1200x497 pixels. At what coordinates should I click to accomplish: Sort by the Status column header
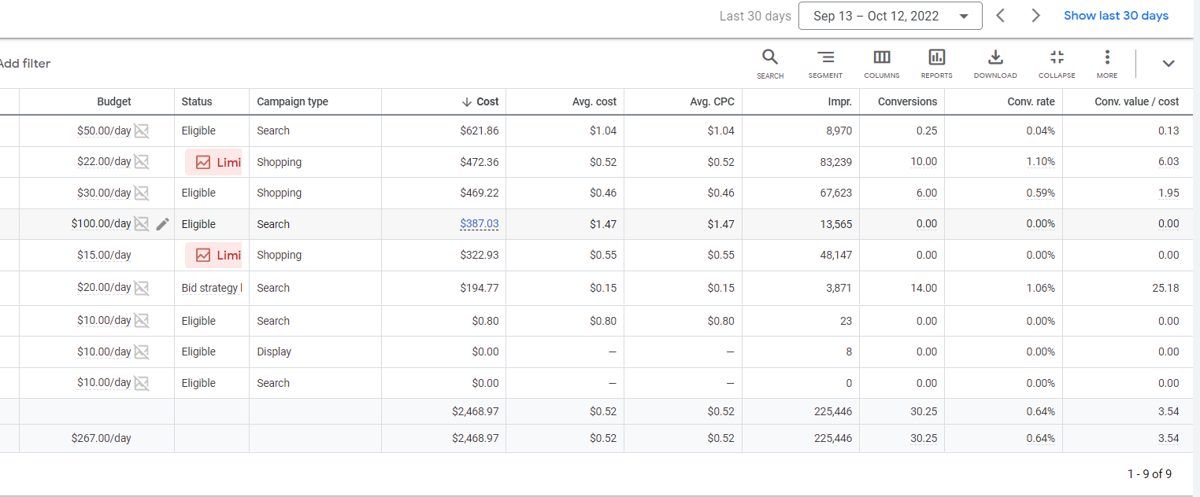pos(197,102)
